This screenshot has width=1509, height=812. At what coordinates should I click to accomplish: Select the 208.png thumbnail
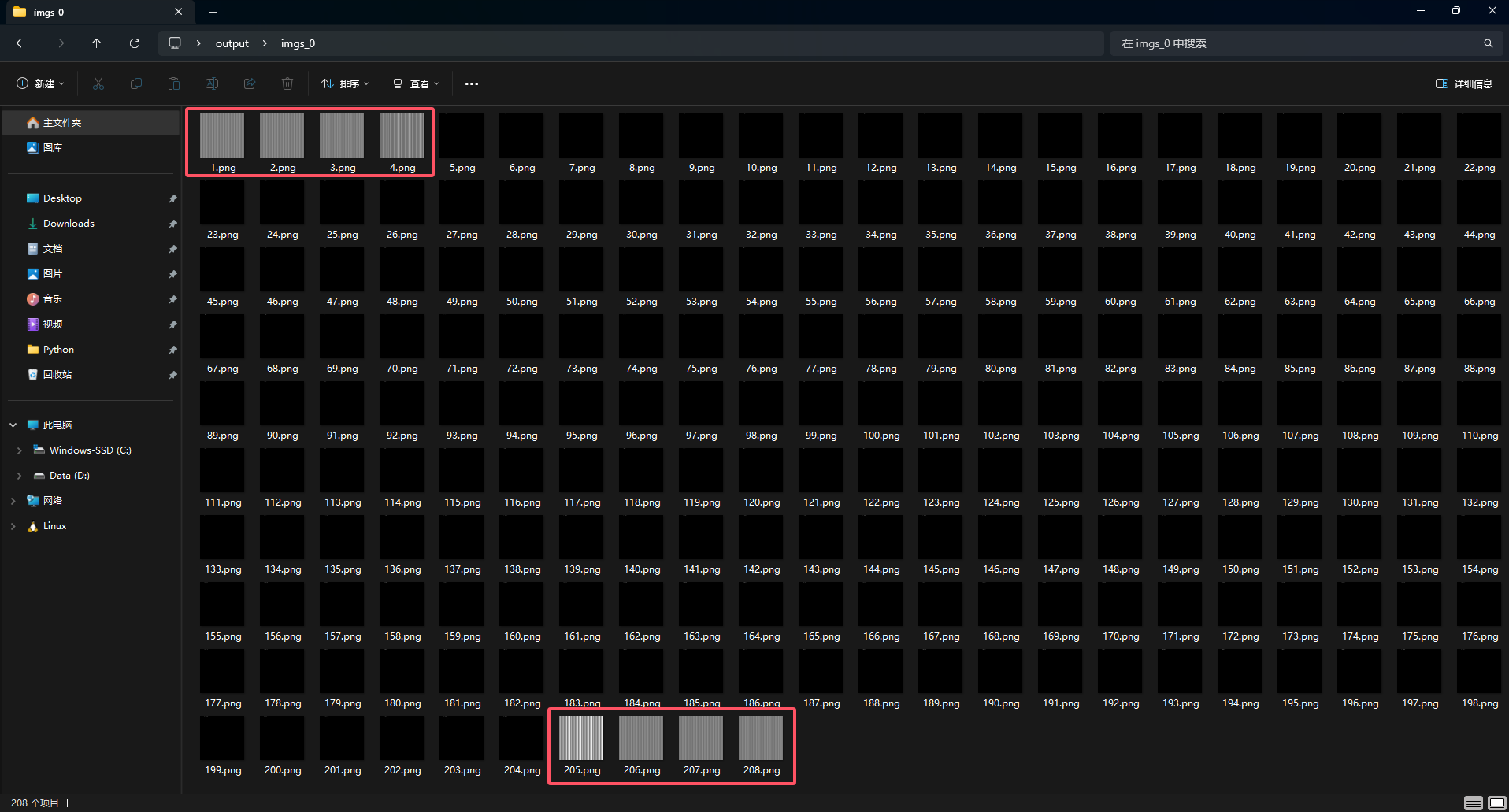(761, 738)
